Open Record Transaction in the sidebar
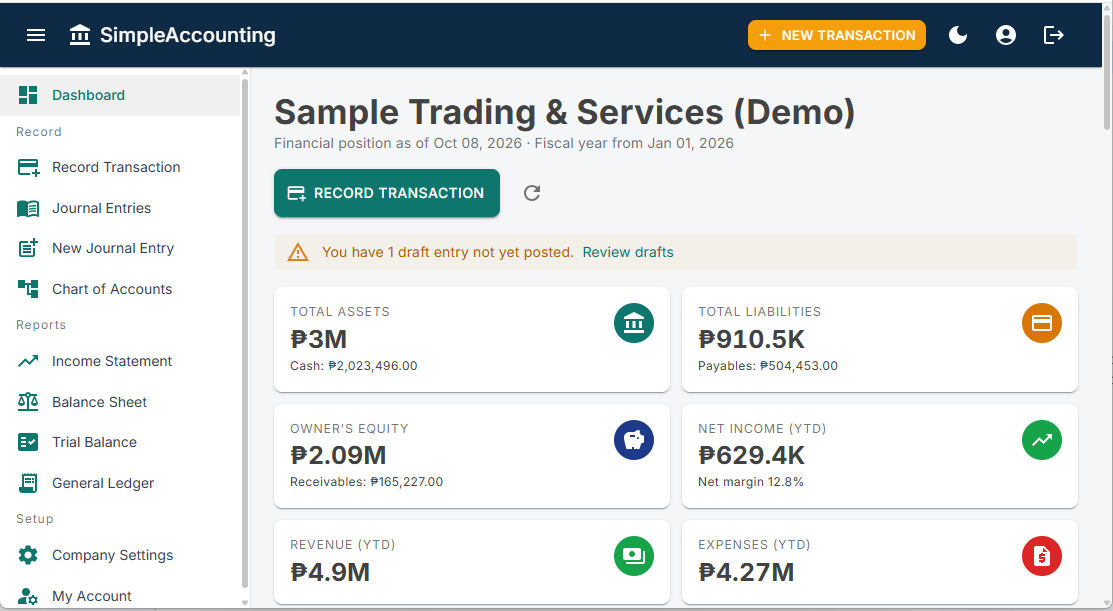The image size is (1113, 611). (120, 167)
